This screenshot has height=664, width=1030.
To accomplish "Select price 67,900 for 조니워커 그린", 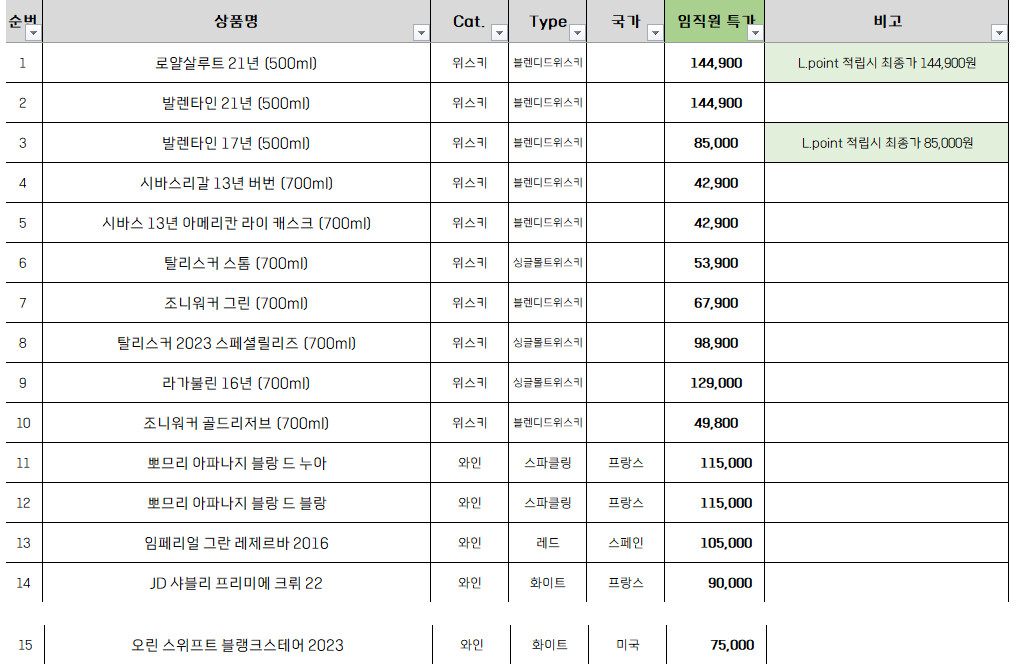I will click(x=715, y=303).
